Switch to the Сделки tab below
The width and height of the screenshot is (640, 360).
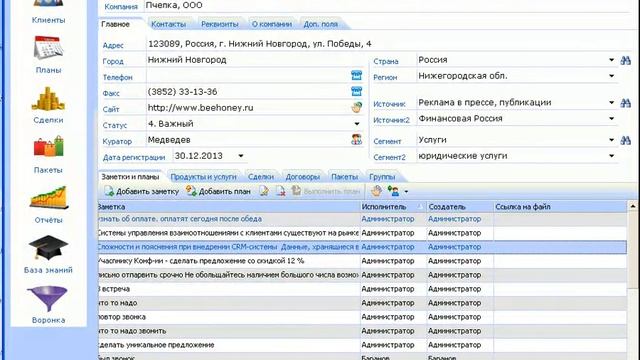click(261, 177)
